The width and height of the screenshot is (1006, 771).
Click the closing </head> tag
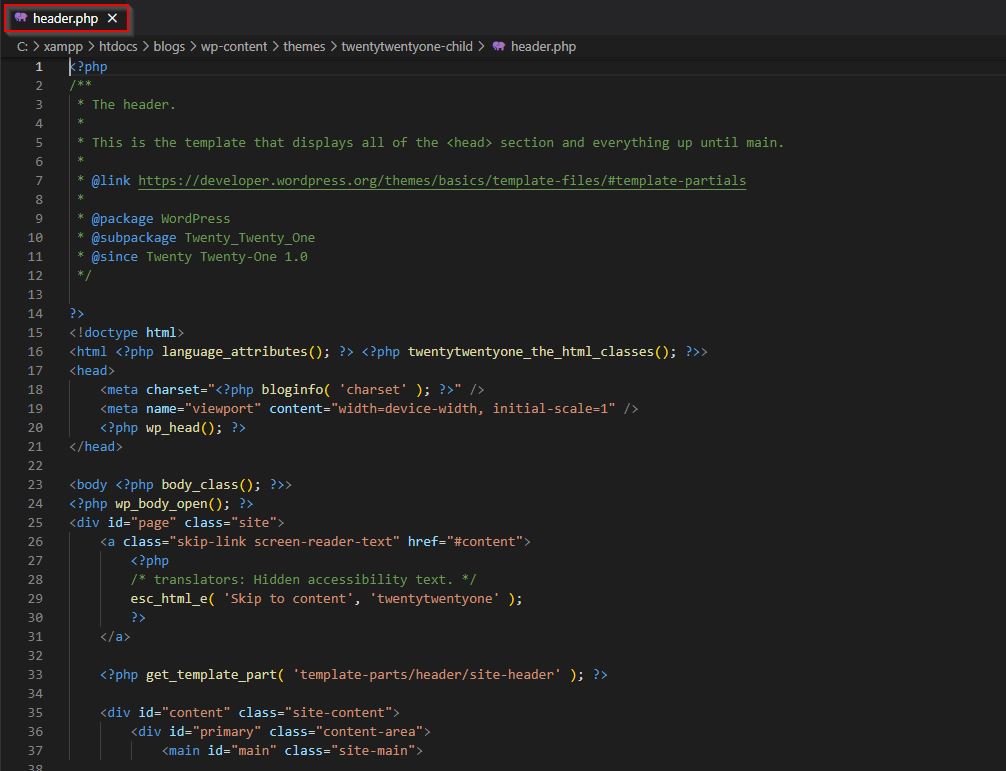point(96,446)
